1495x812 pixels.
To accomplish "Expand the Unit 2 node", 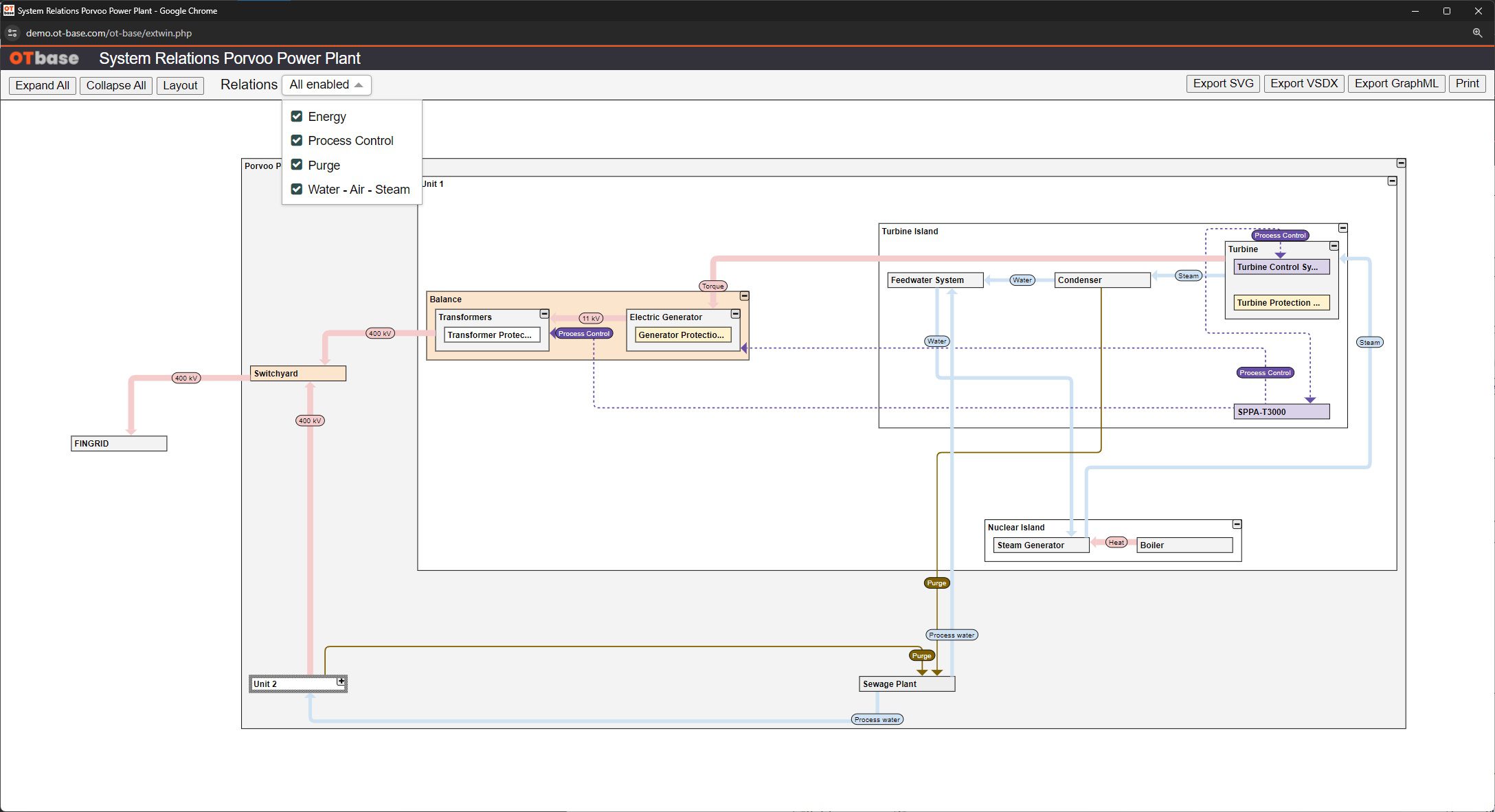I will click(x=341, y=681).
